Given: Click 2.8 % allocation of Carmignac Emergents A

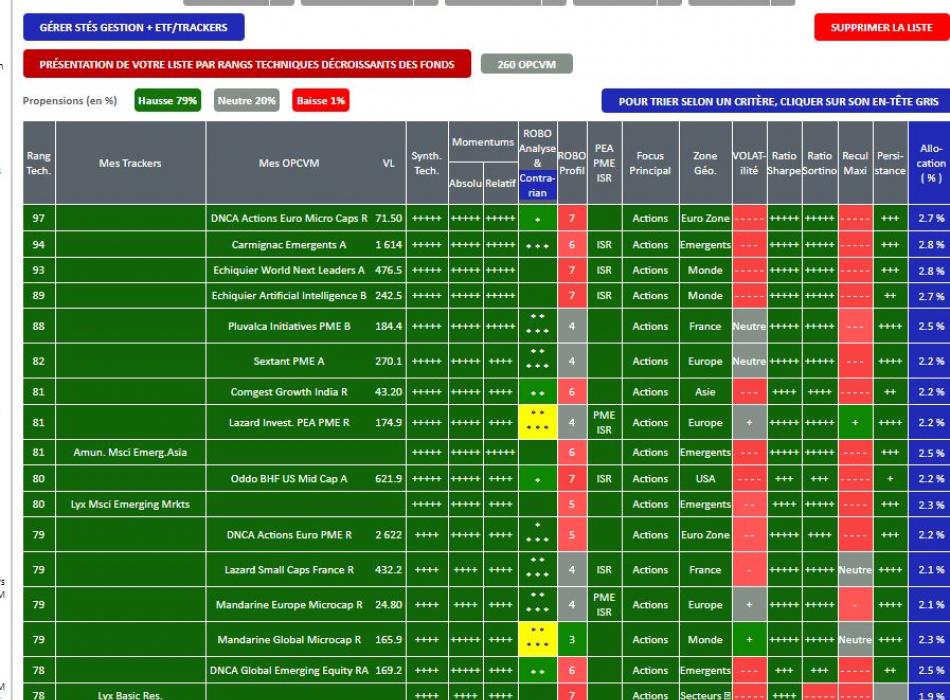Looking at the screenshot, I should (930, 245).
